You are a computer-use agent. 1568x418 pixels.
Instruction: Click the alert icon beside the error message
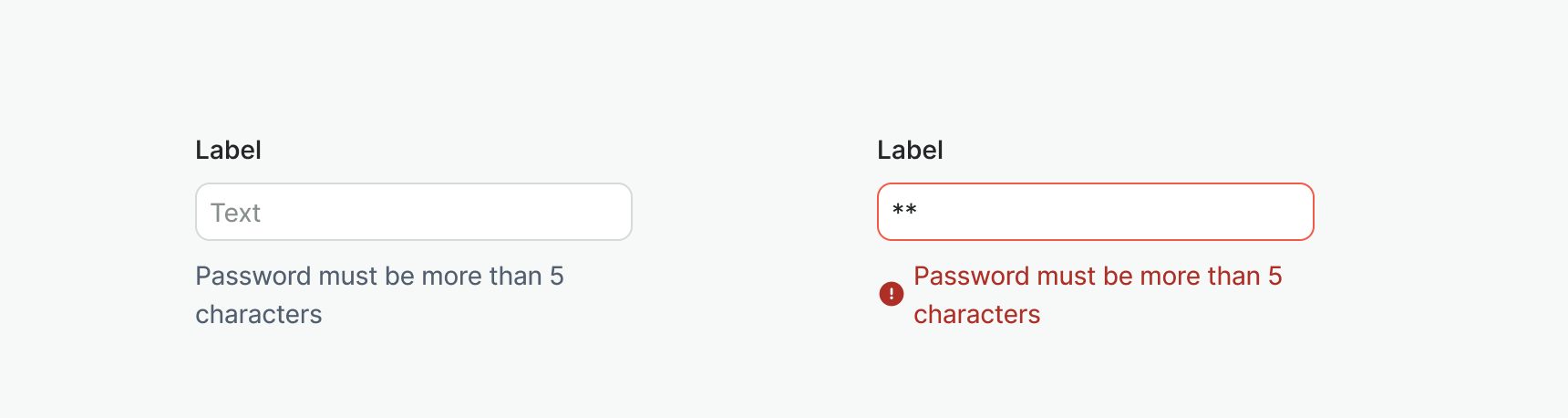891,294
